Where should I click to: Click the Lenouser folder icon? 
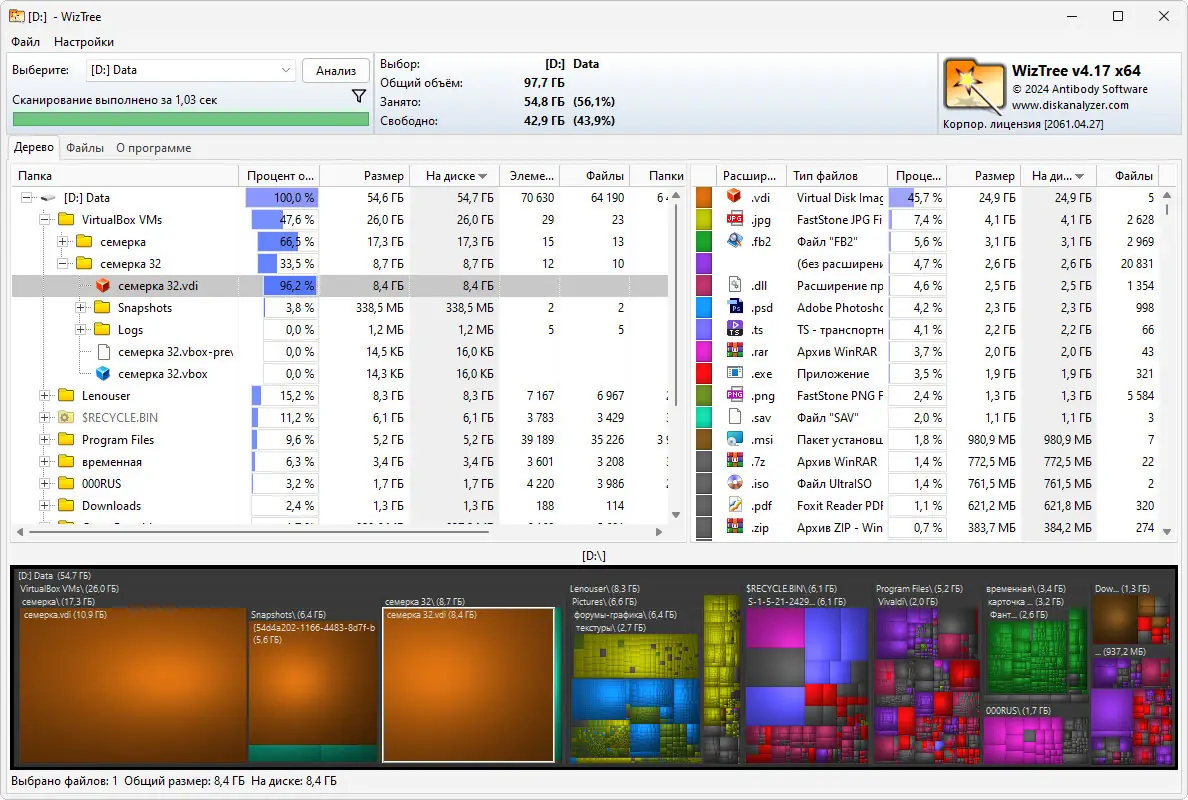coord(66,395)
